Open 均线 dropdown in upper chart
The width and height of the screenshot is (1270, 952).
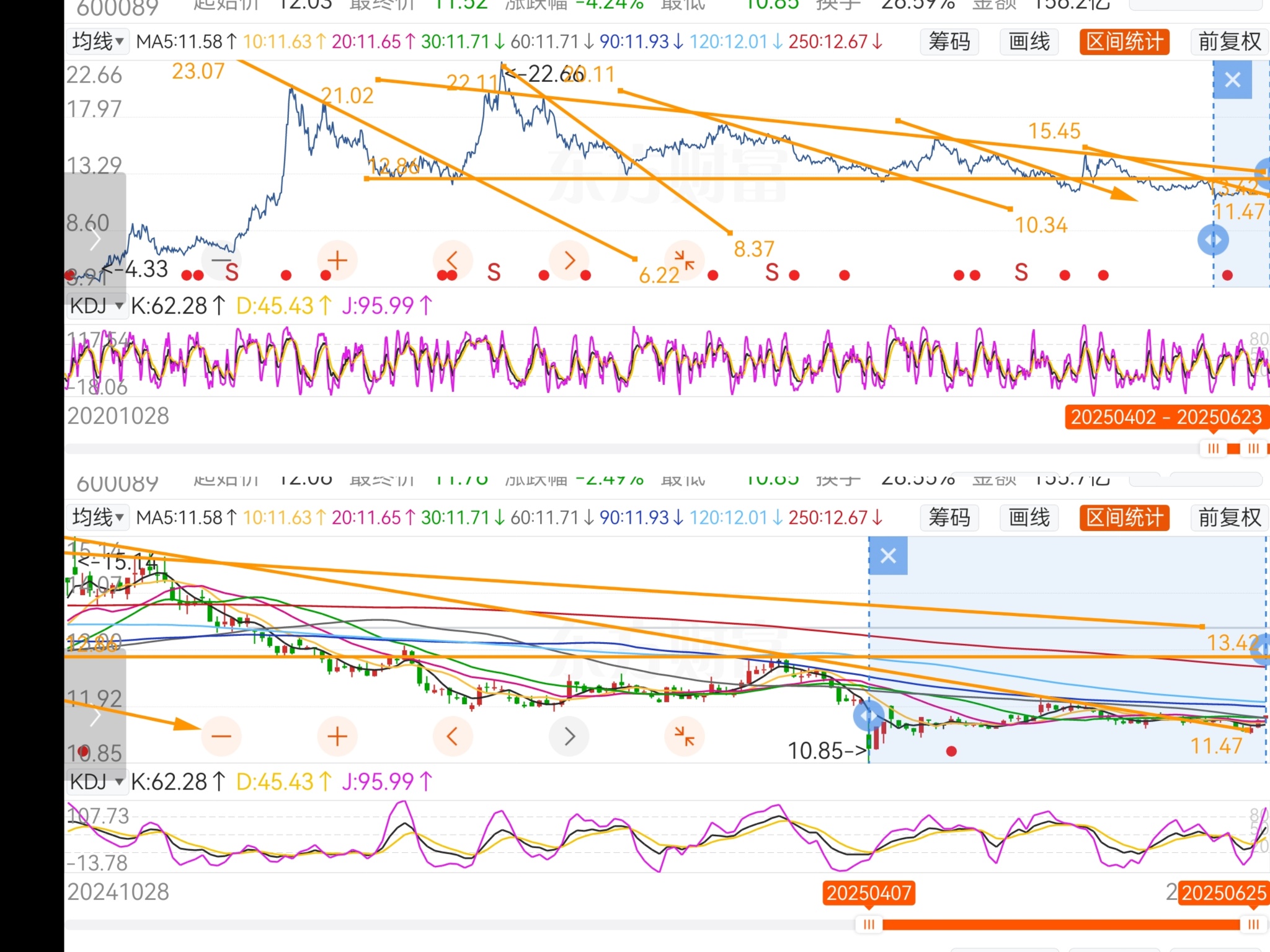point(99,42)
